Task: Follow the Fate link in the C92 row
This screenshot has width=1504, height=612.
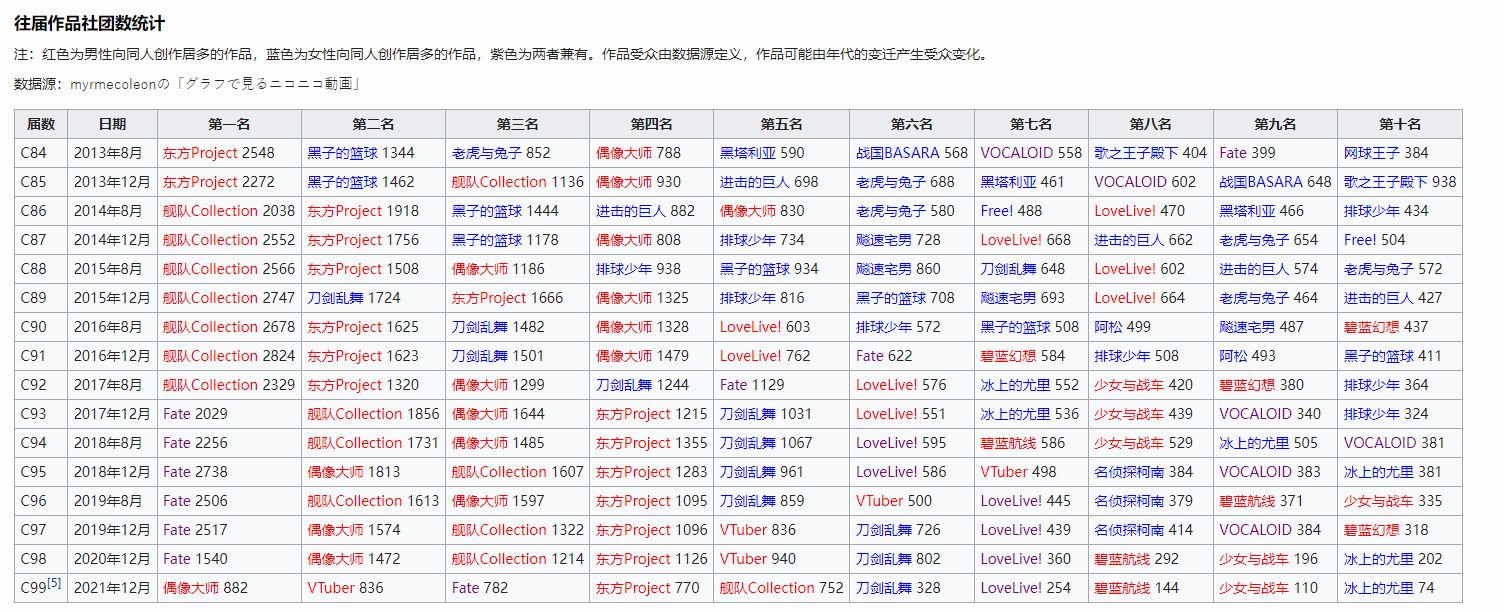Action: [x=734, y=385]
